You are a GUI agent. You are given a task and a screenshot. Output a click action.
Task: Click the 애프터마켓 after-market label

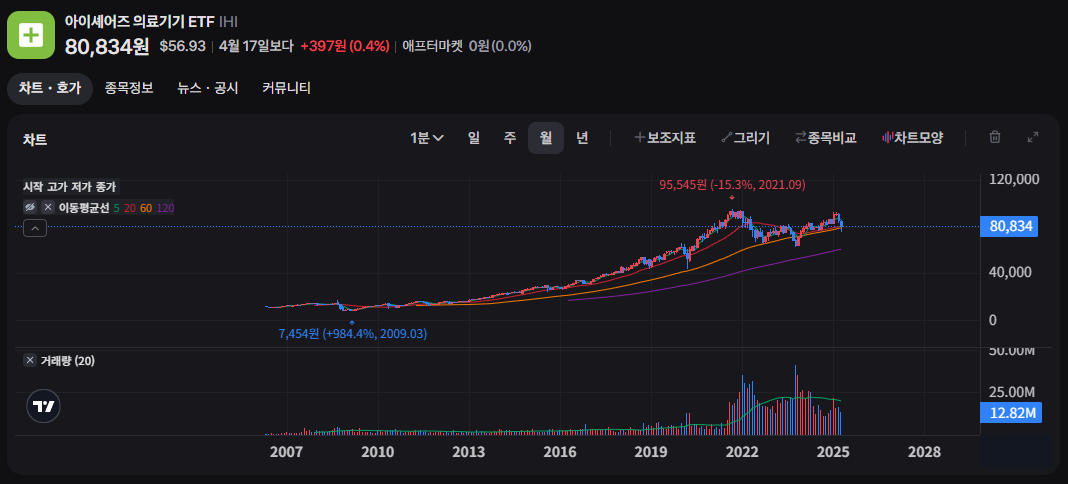433,46
